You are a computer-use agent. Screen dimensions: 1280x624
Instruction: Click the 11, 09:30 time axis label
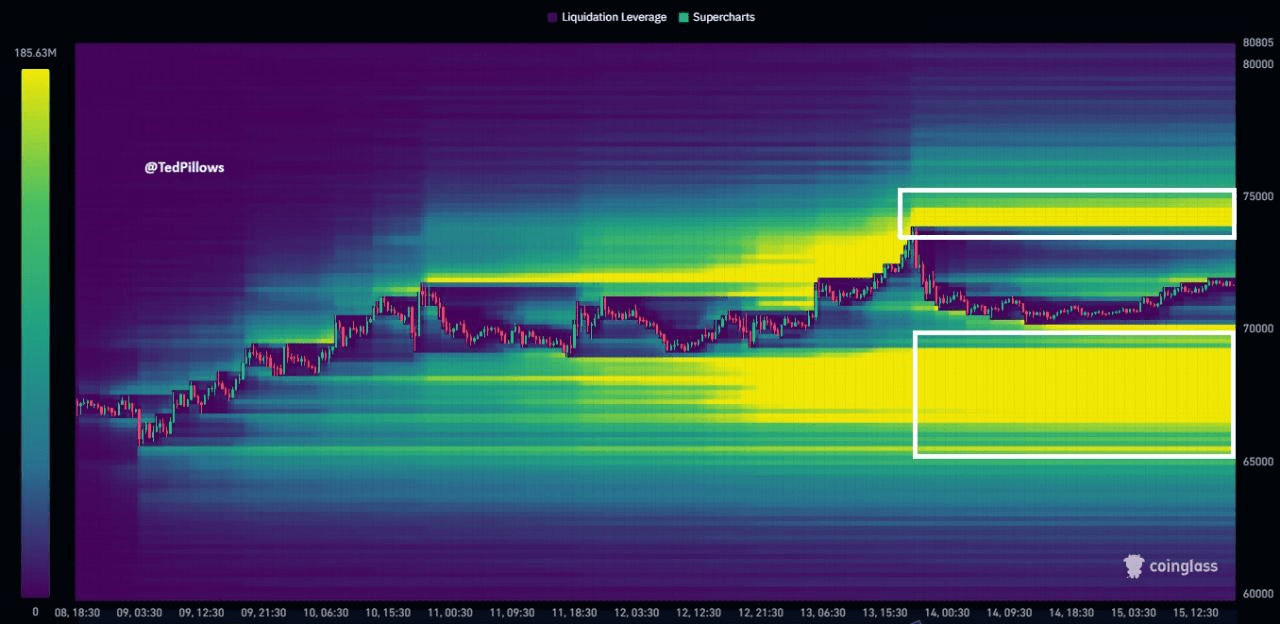click(x=513, y=612)
